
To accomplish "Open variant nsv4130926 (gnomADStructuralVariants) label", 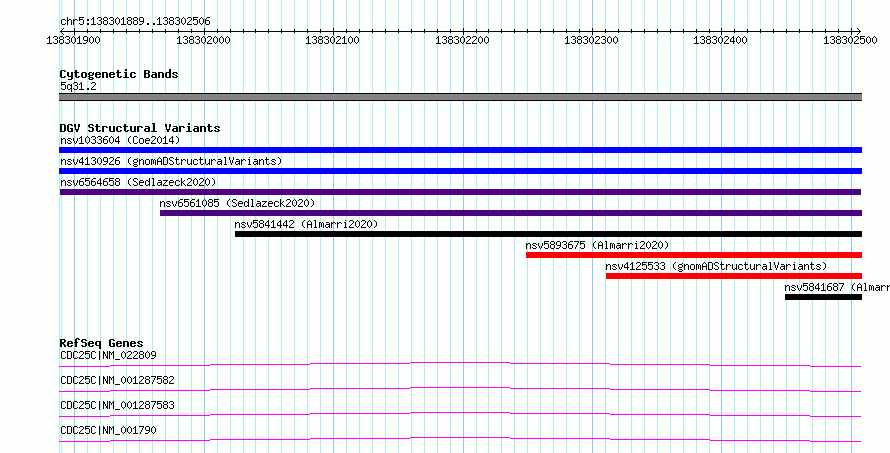I will (x=171, y=161).
